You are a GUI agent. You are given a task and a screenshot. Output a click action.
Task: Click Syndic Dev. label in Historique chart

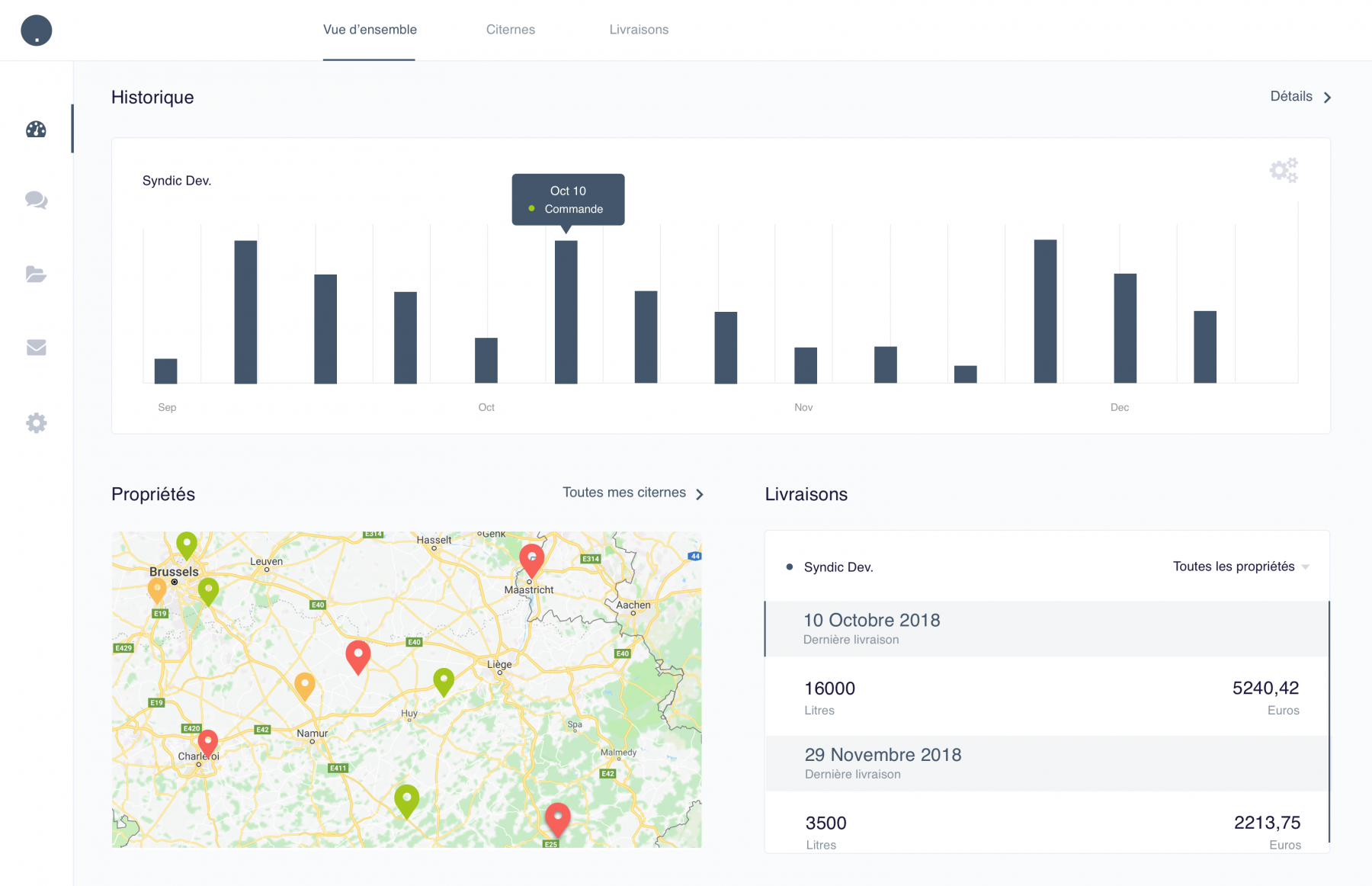tap(177, 181)
